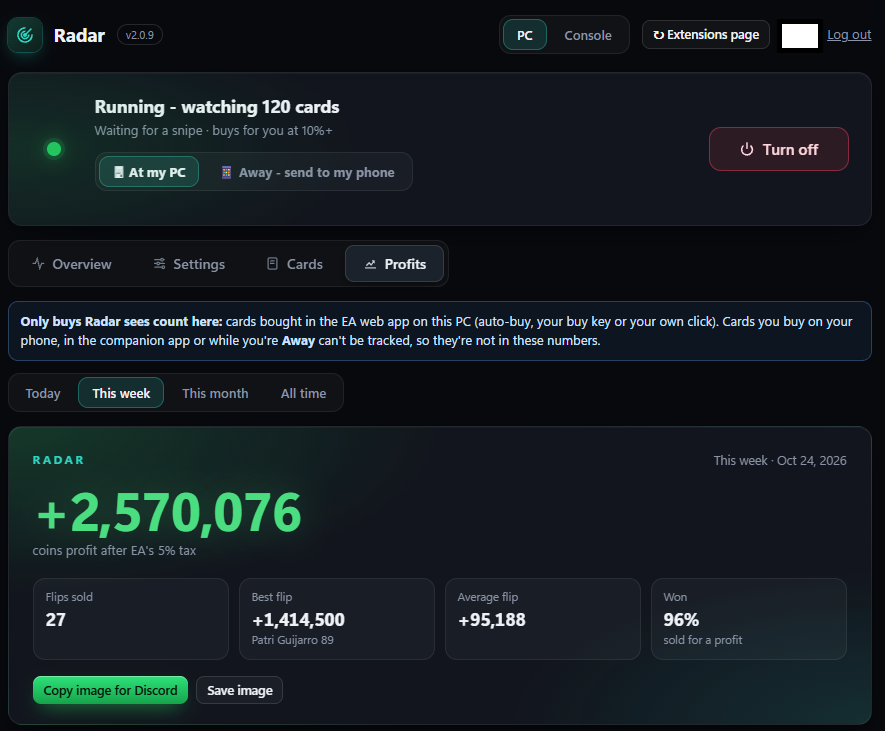
Task: Click the PC icon beside At my PC
Action: (119, 172)
